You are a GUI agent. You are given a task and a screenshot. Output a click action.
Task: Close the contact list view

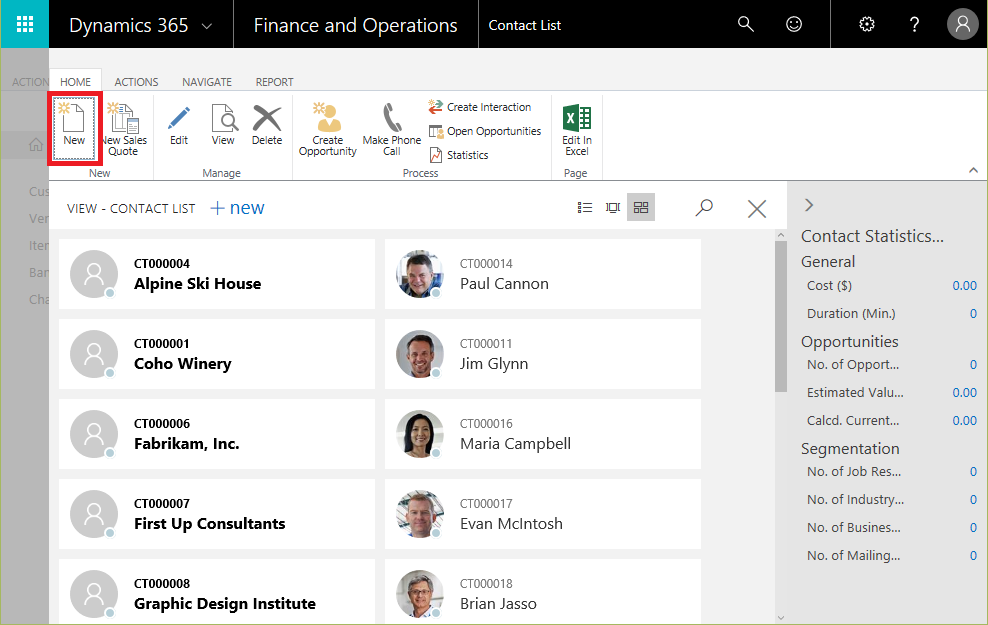(757, 209)
